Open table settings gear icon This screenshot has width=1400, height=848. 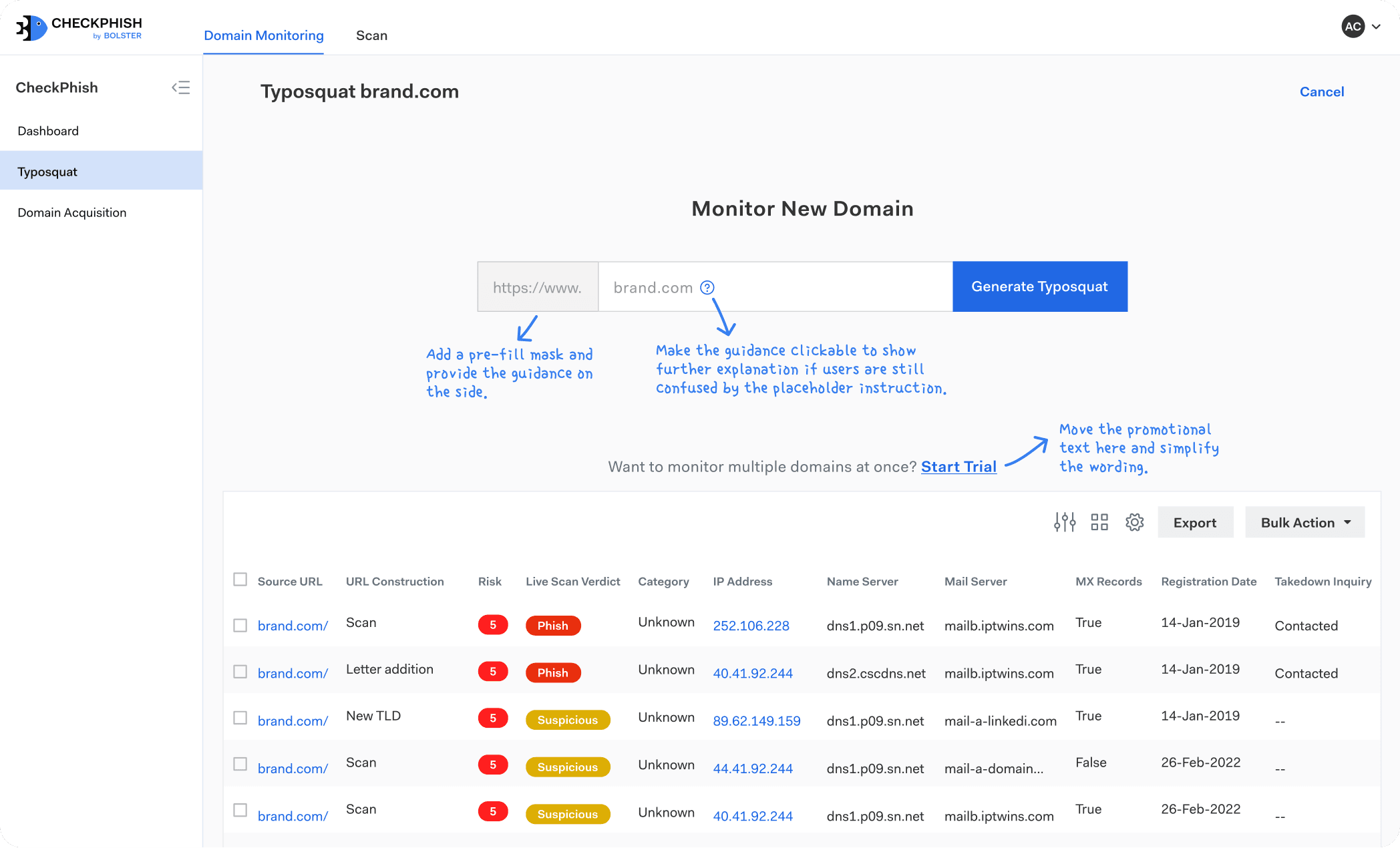(1135, 522)
